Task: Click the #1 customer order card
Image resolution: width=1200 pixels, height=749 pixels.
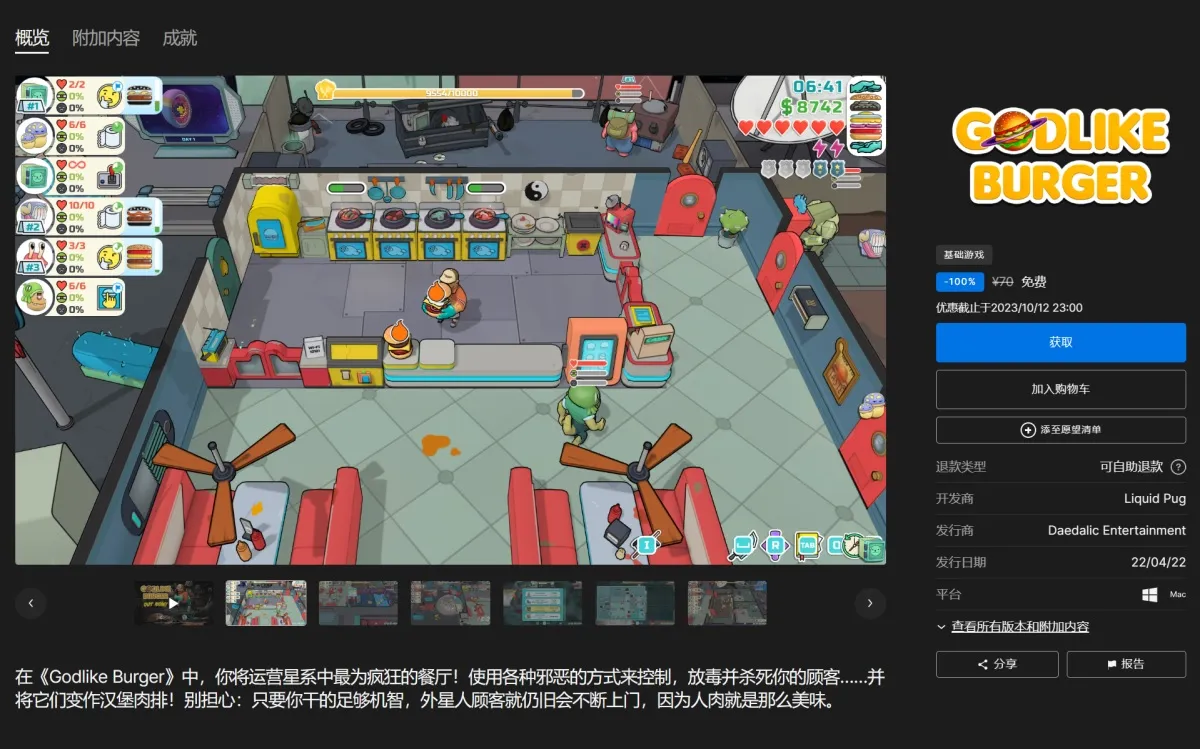Action: [89, 96]
